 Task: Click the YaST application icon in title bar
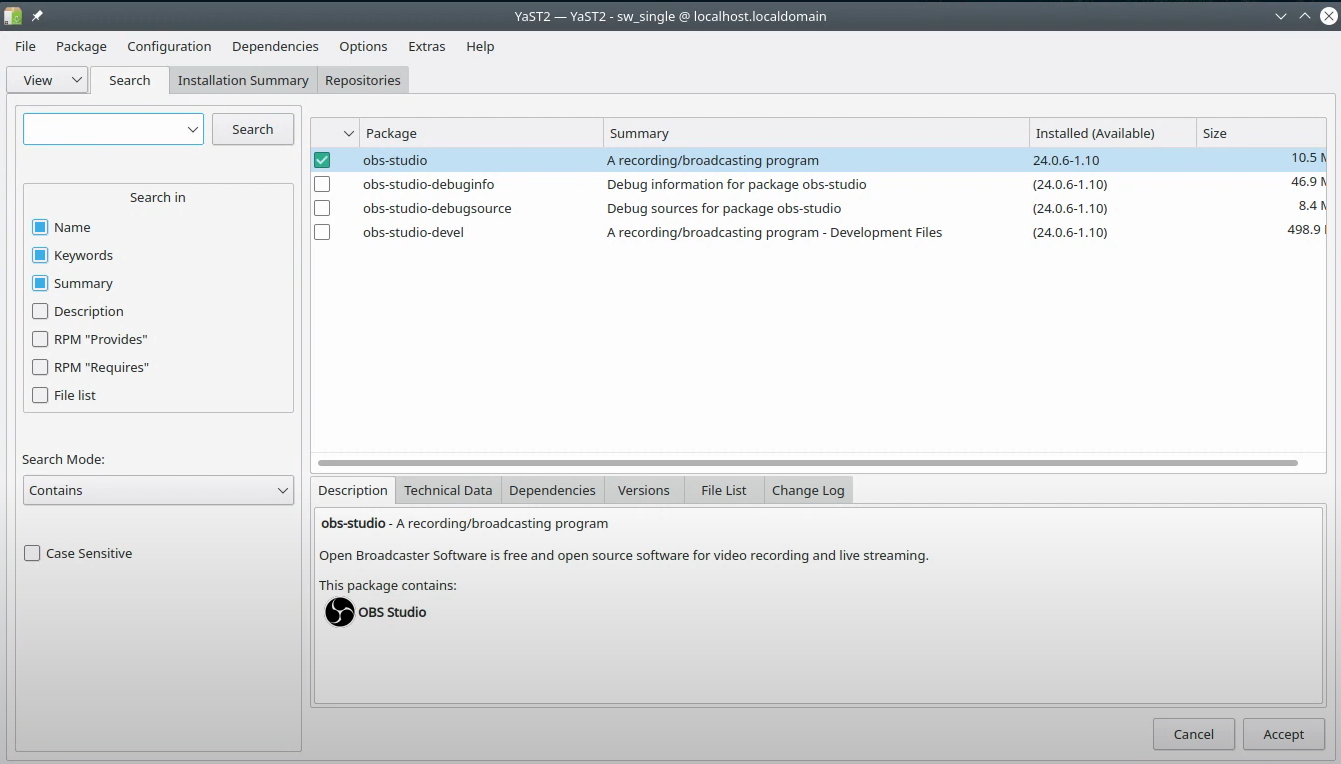click(x=13, y=16)
